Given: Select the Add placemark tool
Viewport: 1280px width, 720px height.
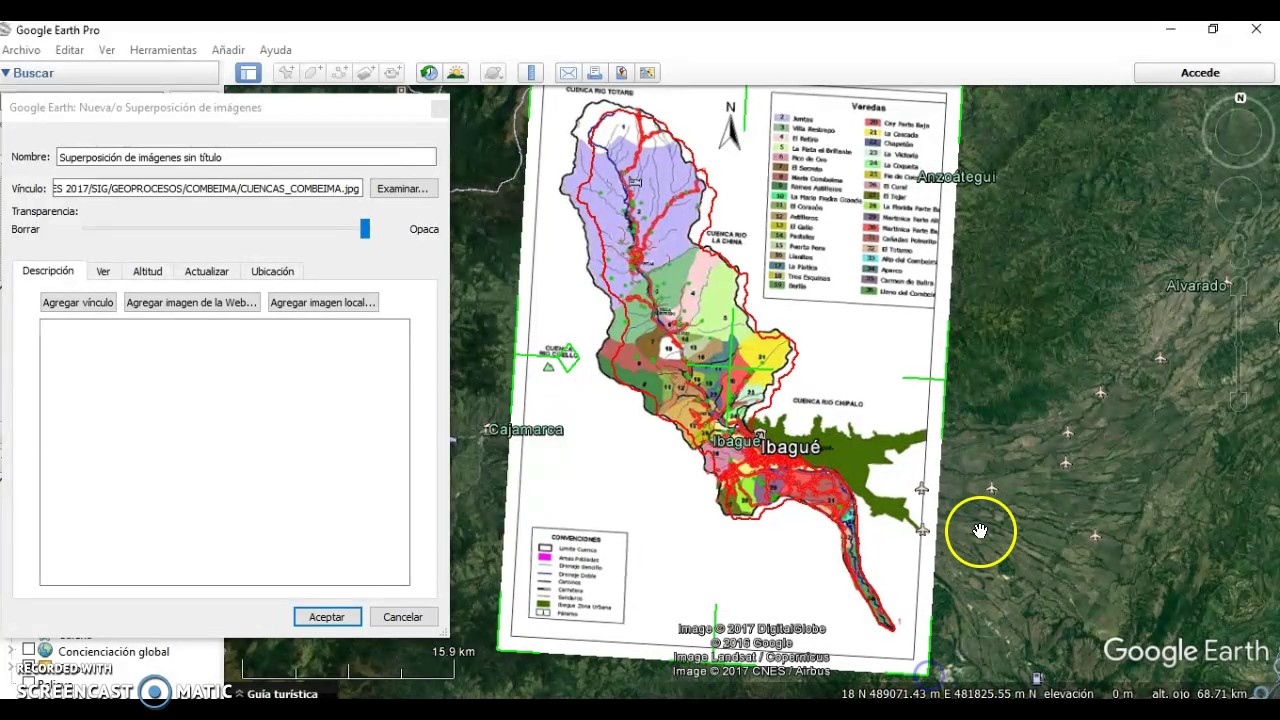Looking at the screenshot, I should click(x=287, y=73).
